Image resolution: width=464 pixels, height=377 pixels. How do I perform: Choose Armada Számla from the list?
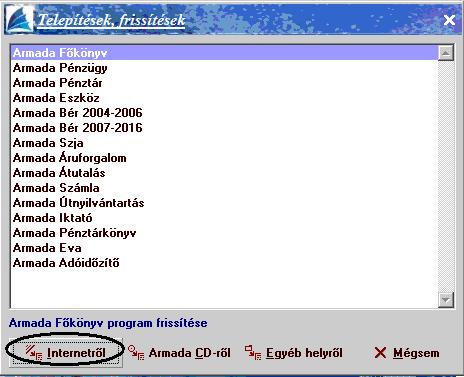coord(224,188)
